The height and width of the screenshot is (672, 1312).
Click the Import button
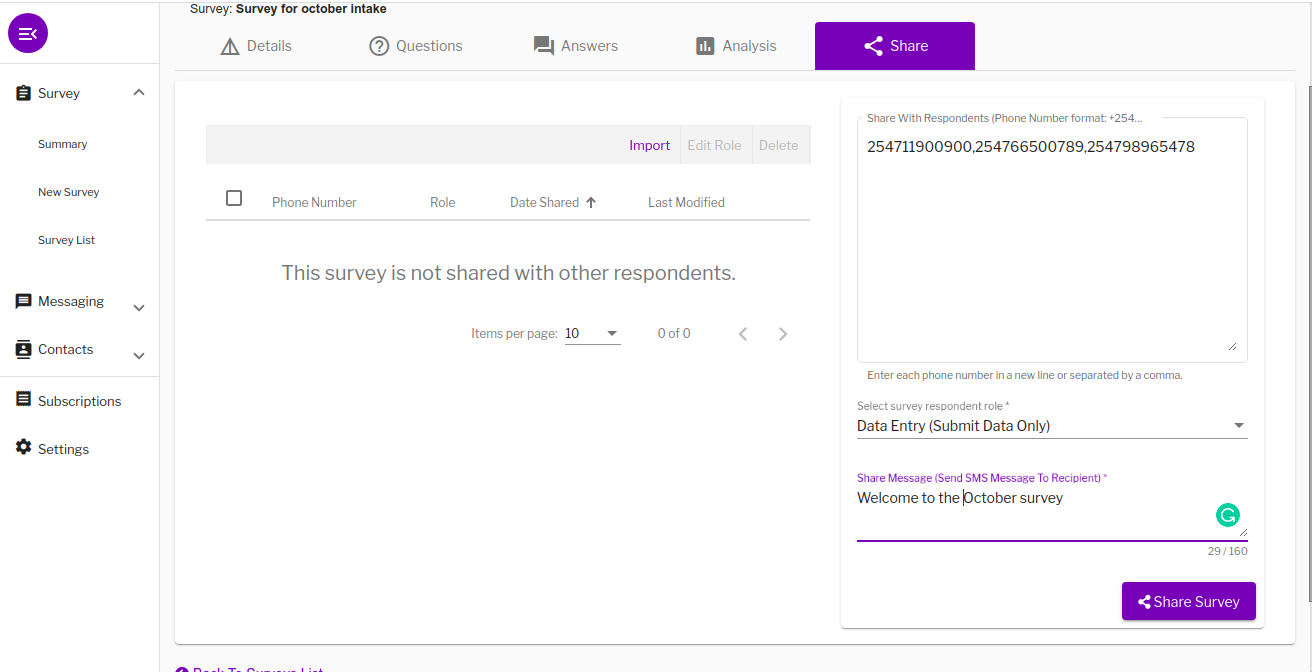click(649, 145)
